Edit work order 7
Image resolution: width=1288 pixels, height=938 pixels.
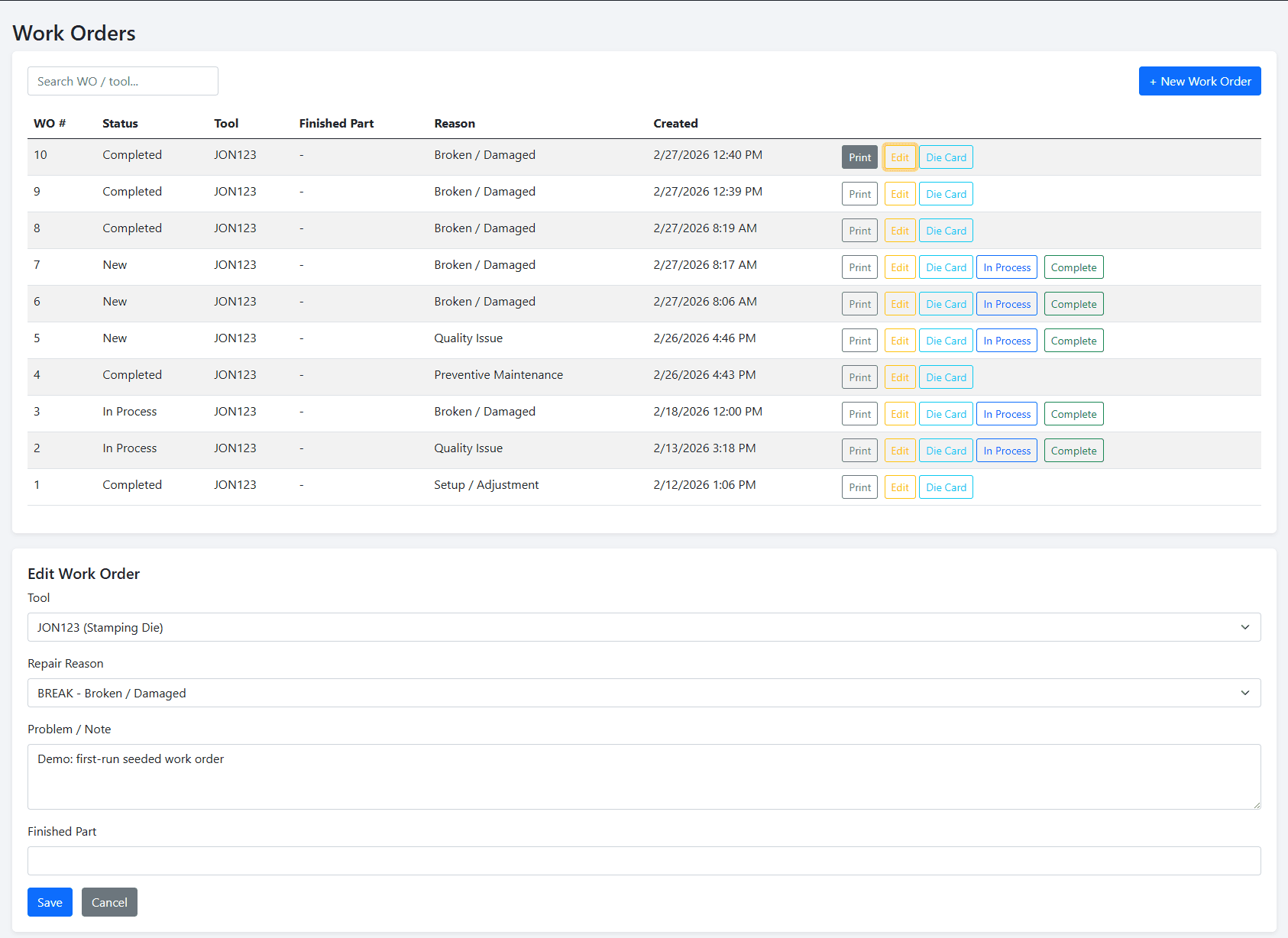pos(899,267)
